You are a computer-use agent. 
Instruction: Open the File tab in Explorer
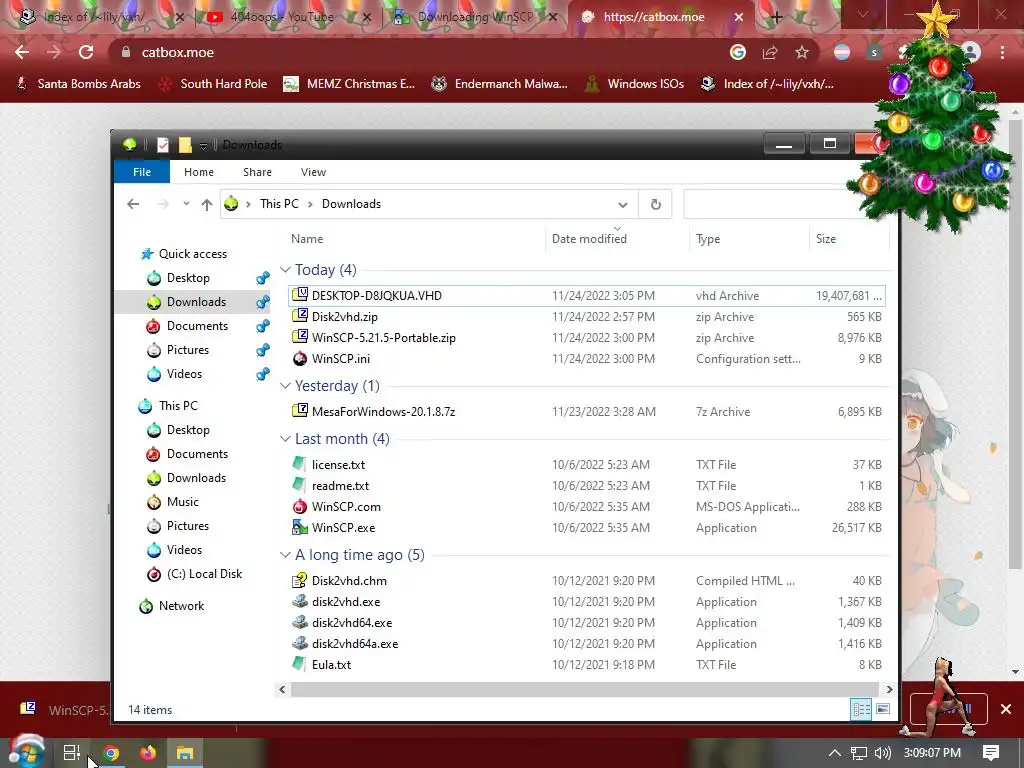(142, 172)
